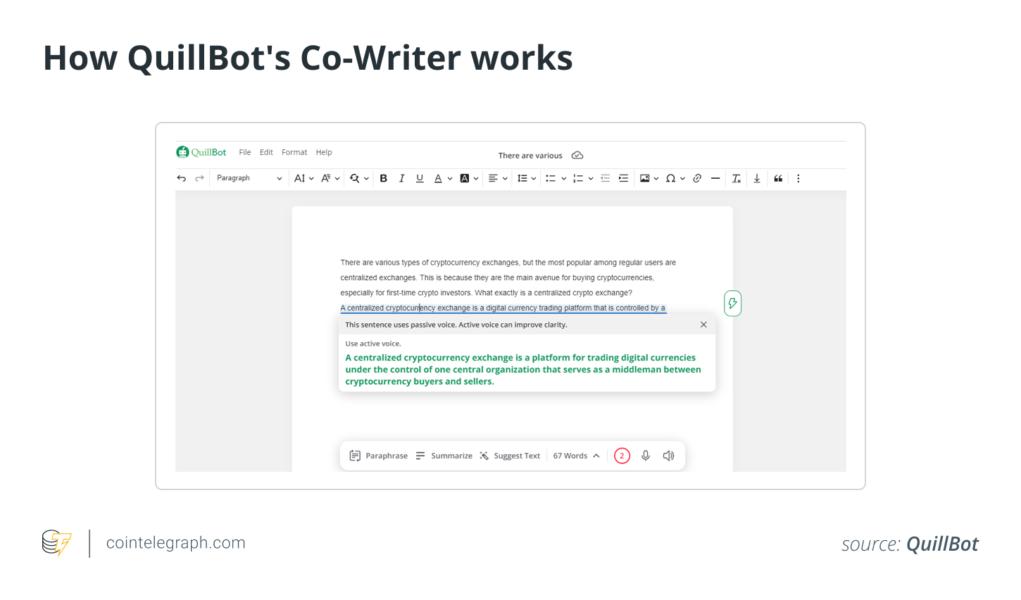1021x600 pixels.
Task: Click the Suggest Text button
Action: [510, 455]
